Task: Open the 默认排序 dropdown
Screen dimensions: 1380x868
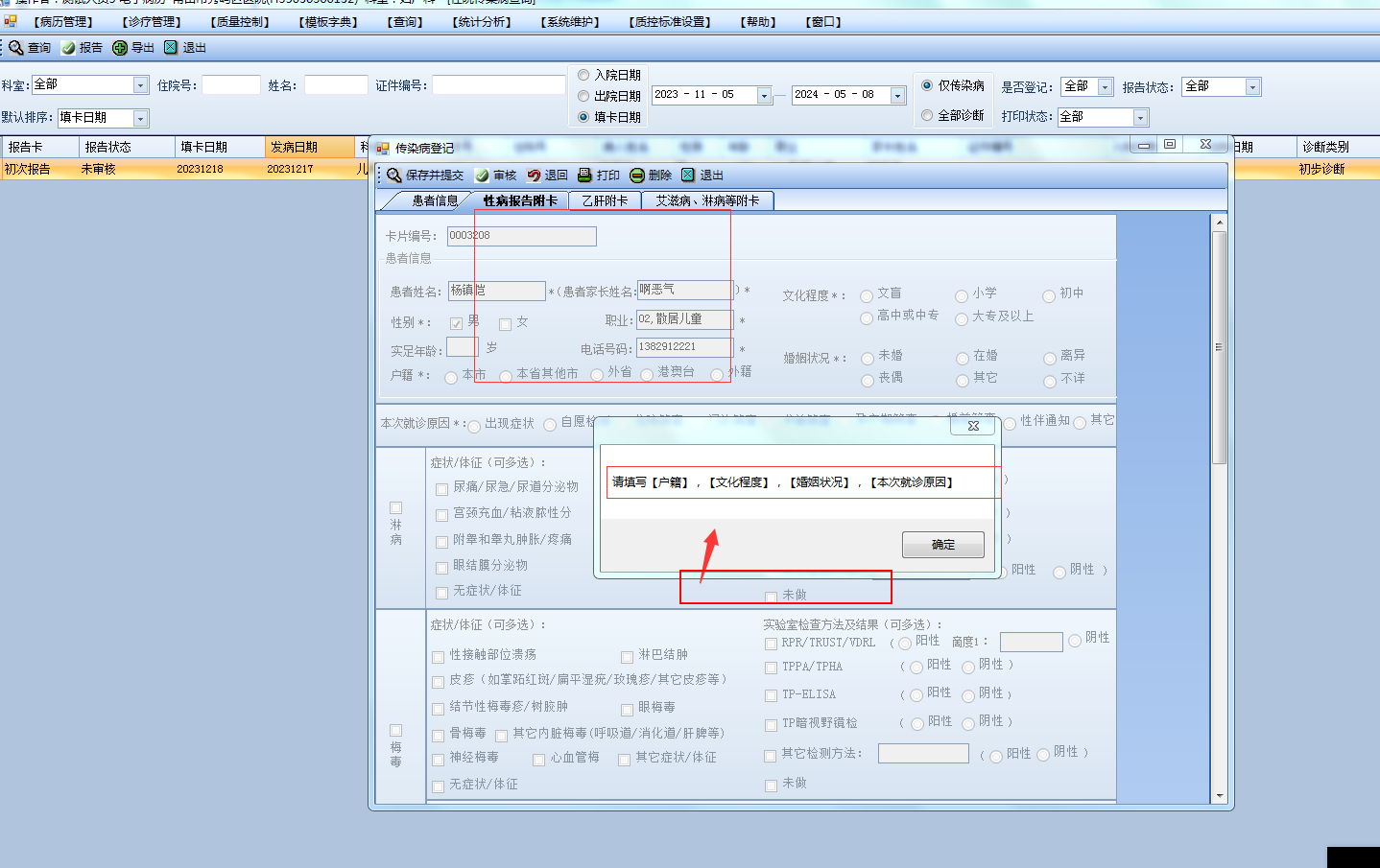Action: click(x=141, y=118)
